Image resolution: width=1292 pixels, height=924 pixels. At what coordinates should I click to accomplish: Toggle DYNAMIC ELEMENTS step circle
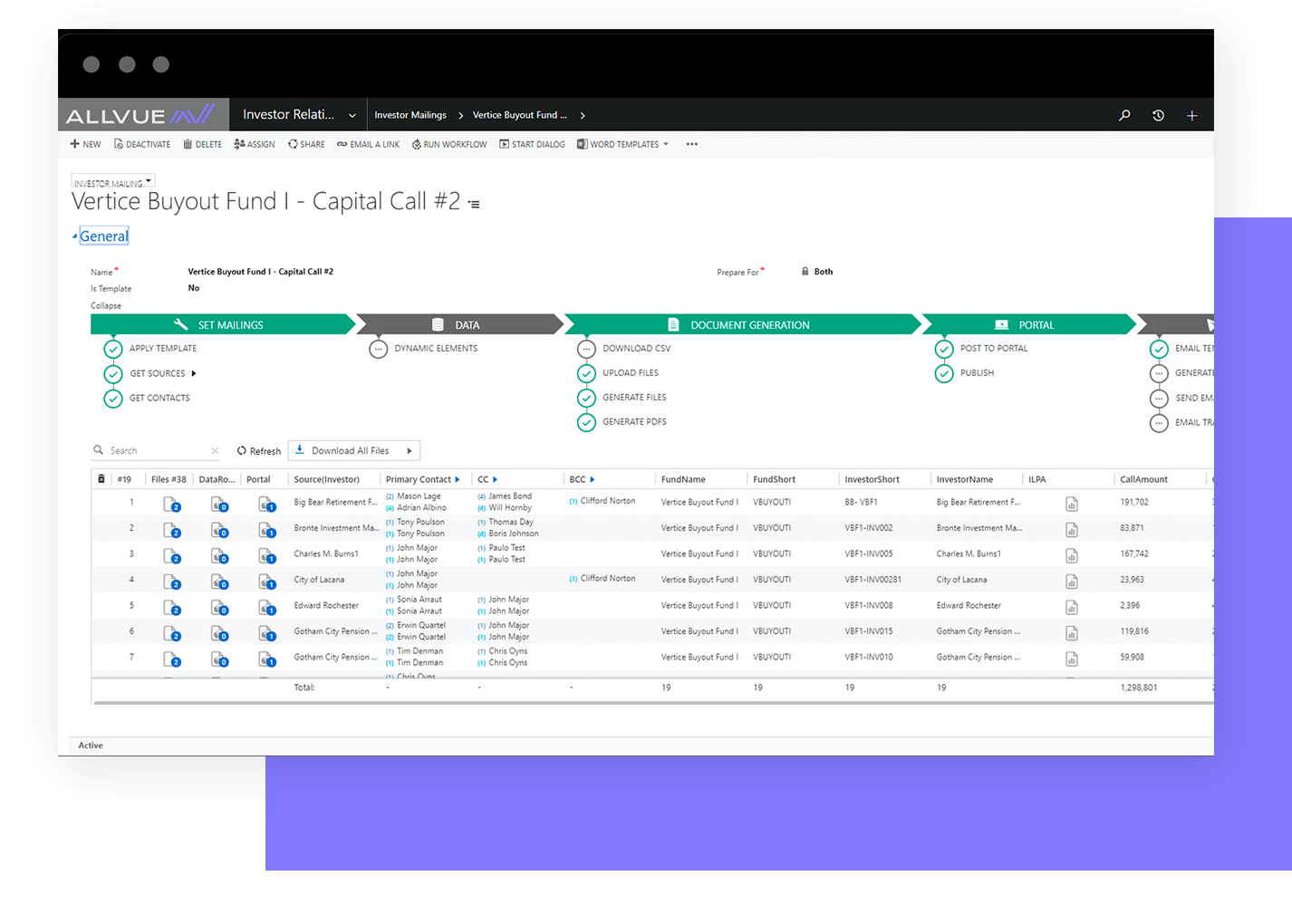tap(379, 349)
